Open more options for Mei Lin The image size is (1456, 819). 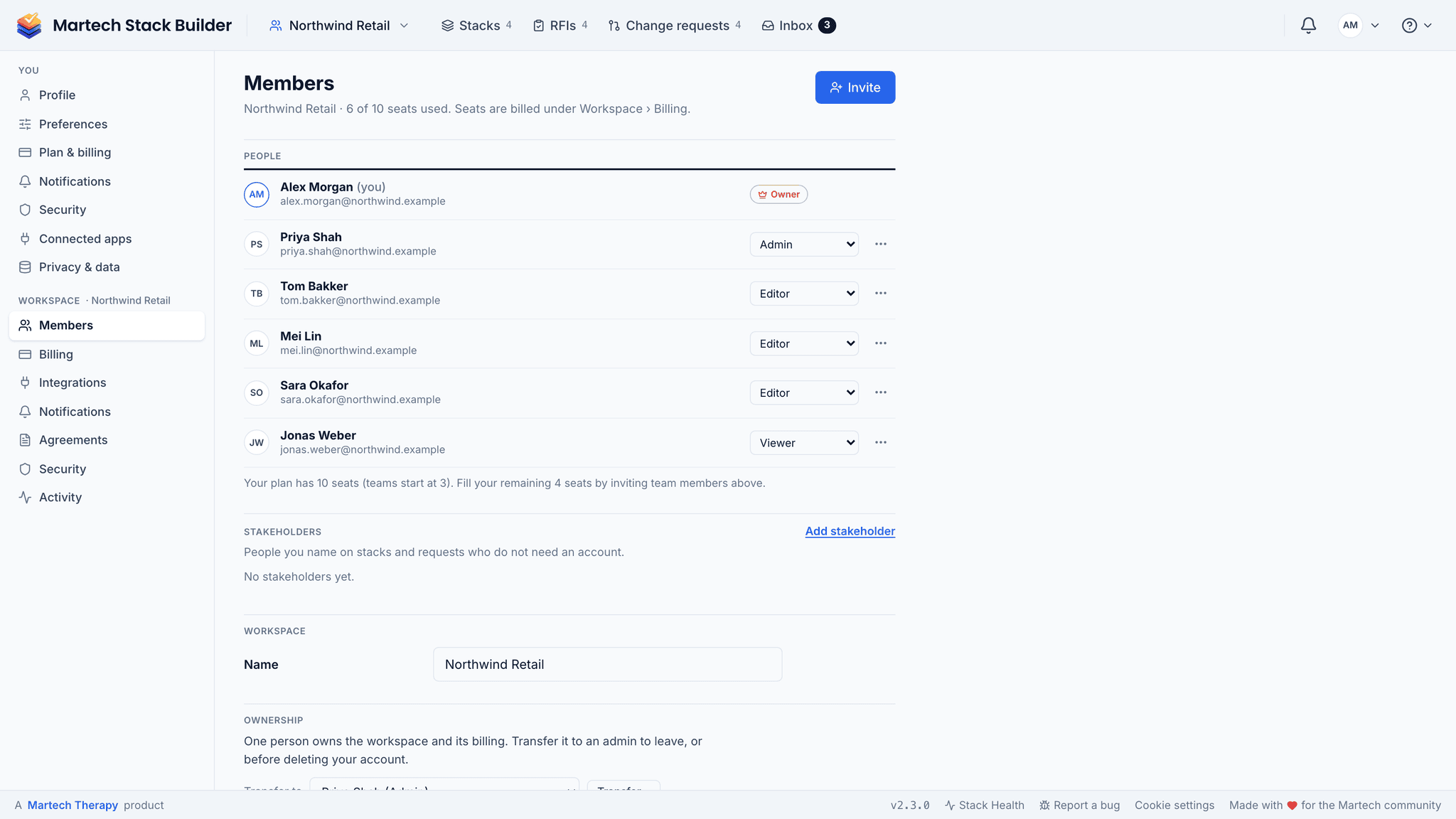tap(881, 343)
